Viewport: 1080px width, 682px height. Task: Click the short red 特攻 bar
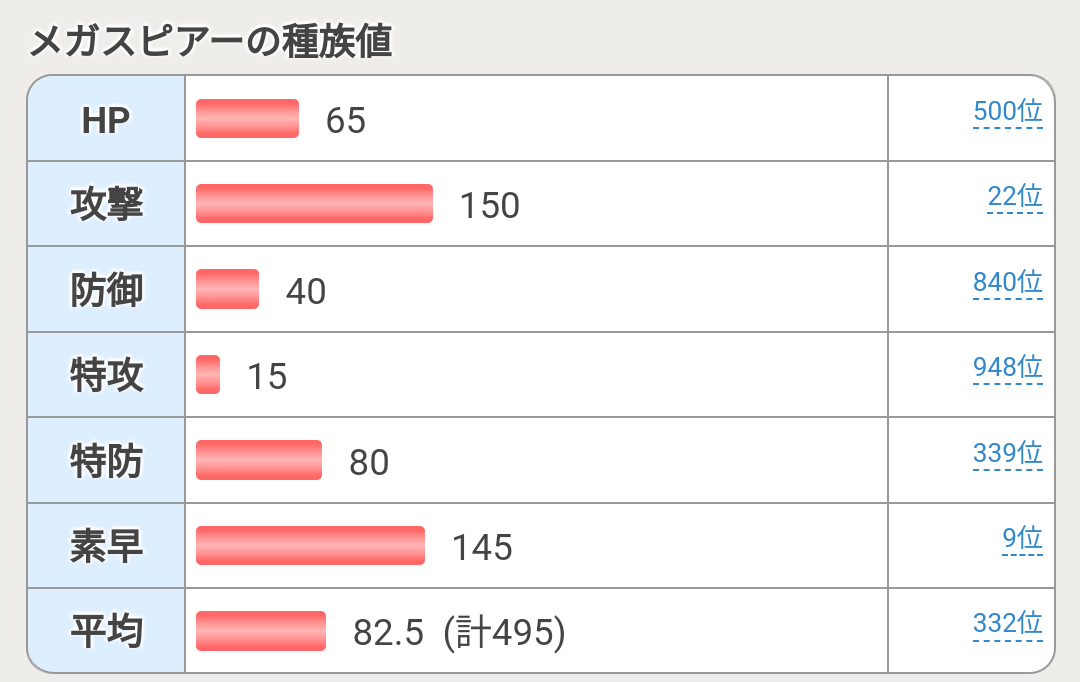click(x=208, y=375)
